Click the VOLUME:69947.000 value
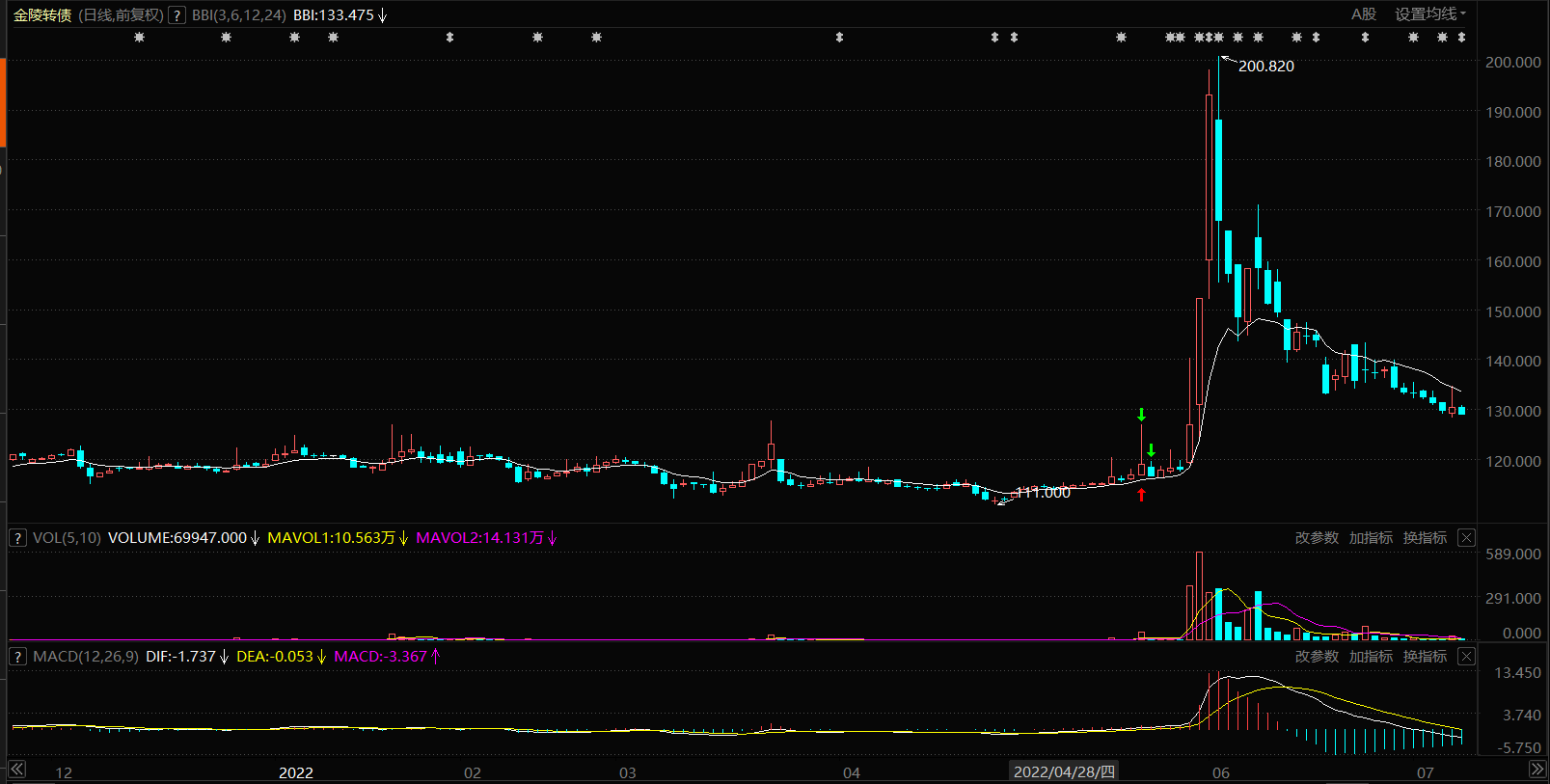Viewport: 1550px width, 784px height. pos(177,538)
